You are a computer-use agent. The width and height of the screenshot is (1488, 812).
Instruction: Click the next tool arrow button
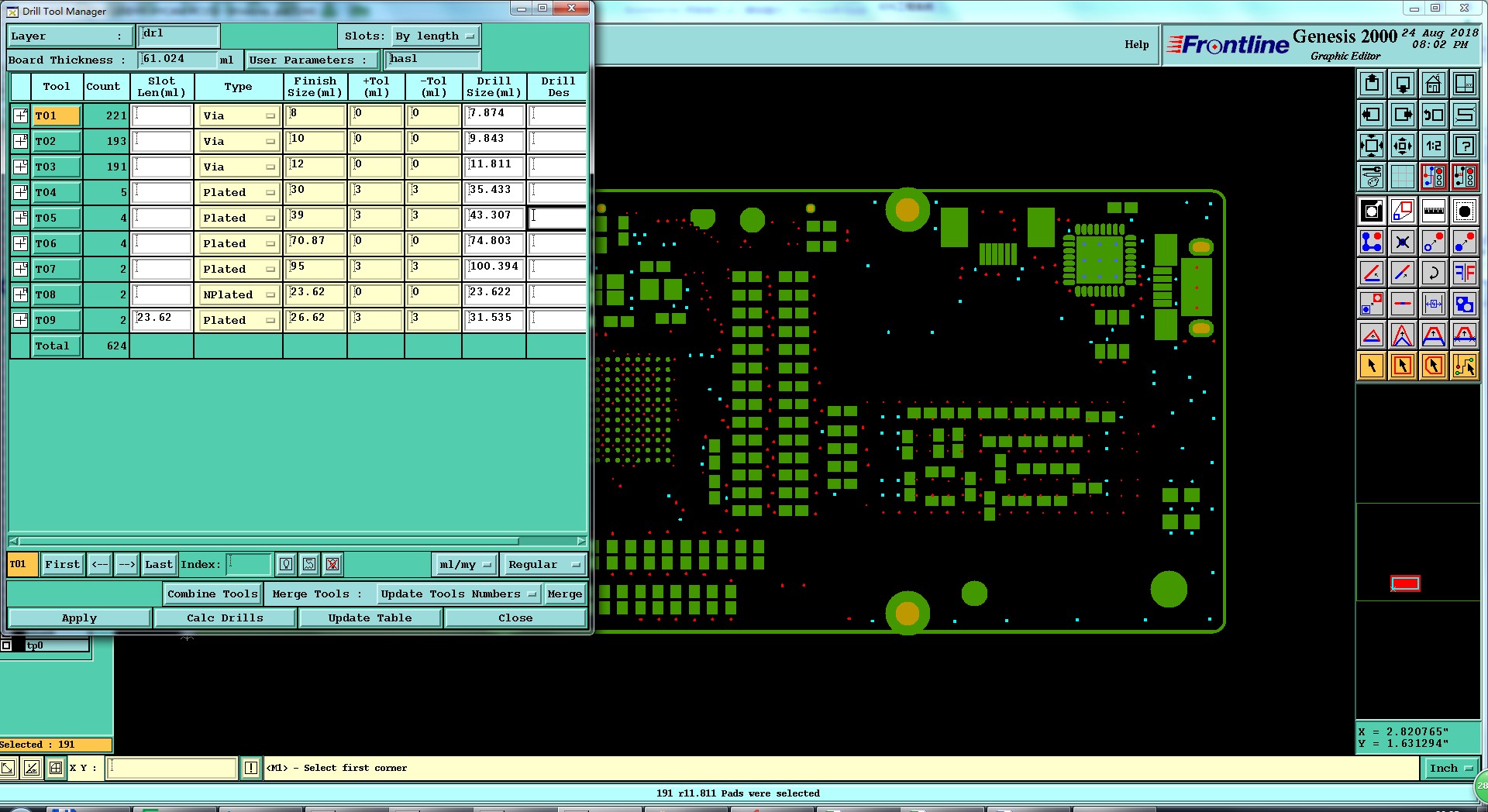tap(126, 565)
